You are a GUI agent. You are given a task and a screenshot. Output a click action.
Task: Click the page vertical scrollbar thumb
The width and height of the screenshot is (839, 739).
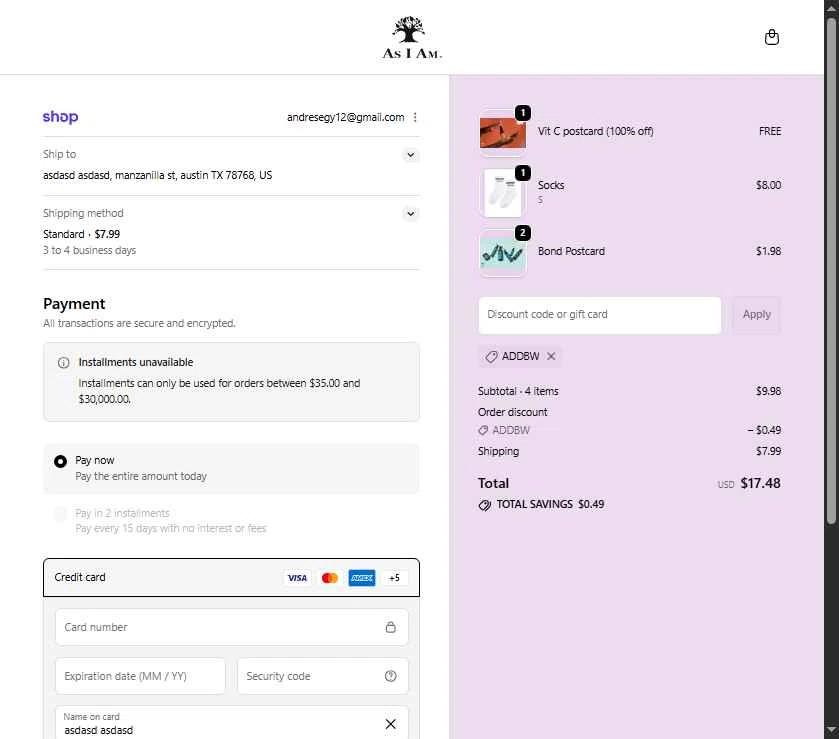click(x=831, y=270)
